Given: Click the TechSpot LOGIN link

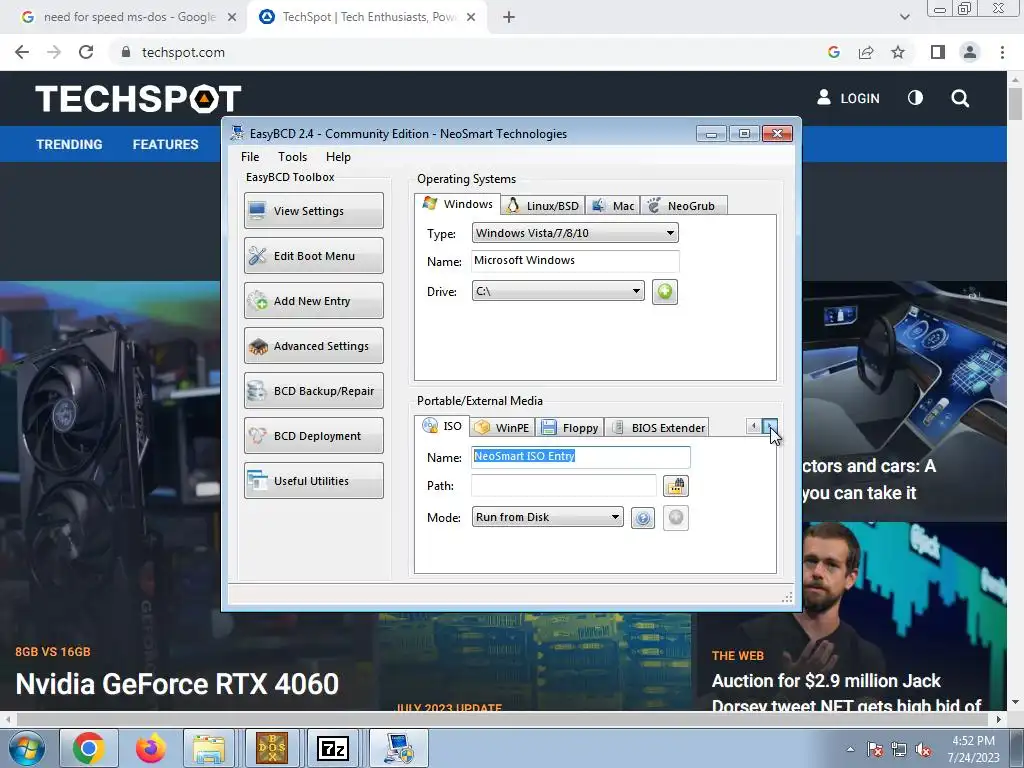Looking at the screenshot, I should (x=848, y=98).
